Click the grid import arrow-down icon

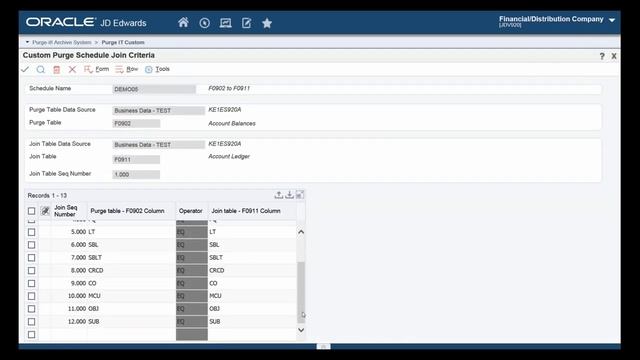tap(289, 195)
